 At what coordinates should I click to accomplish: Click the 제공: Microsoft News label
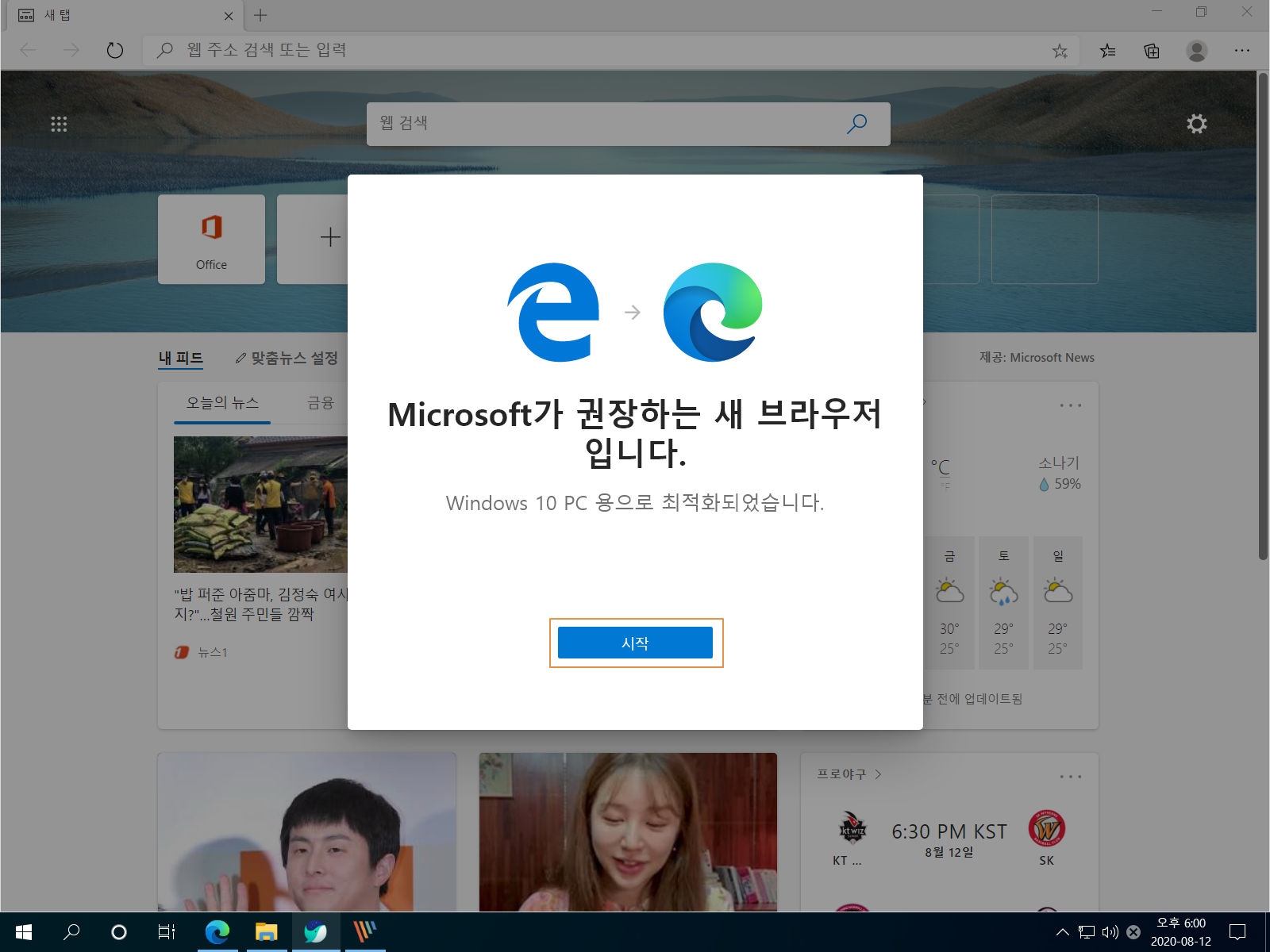(x=1037, y=358)
